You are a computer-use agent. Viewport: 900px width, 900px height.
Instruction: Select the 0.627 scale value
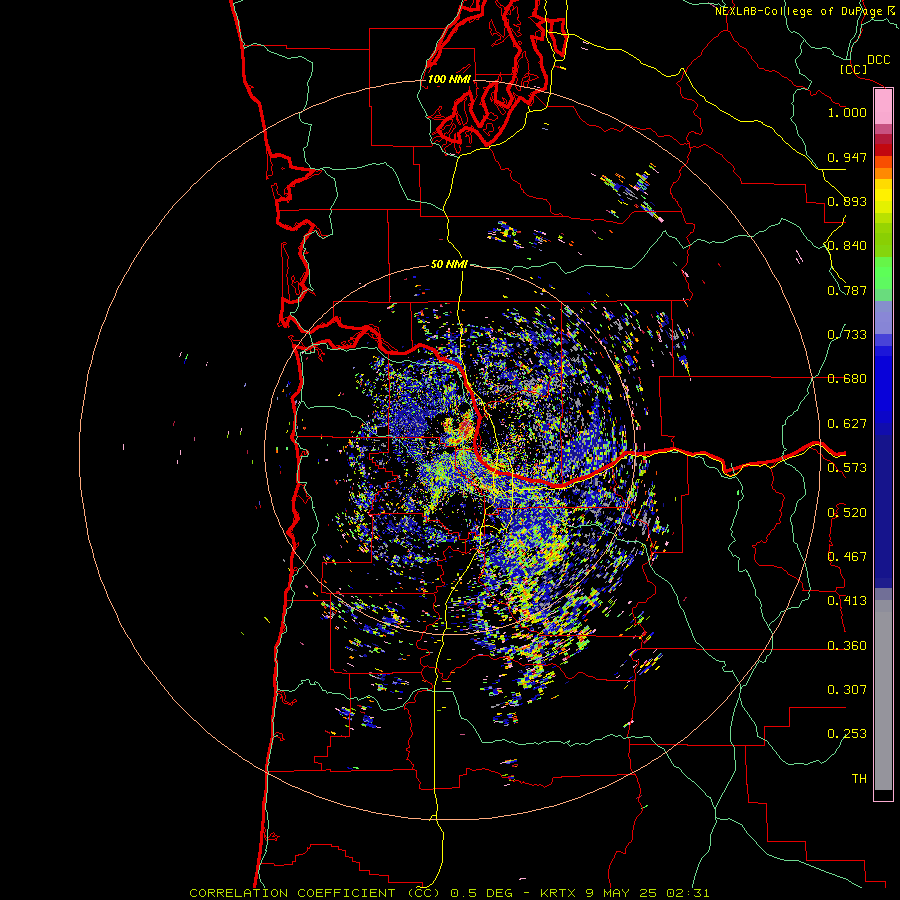[847, 424]
